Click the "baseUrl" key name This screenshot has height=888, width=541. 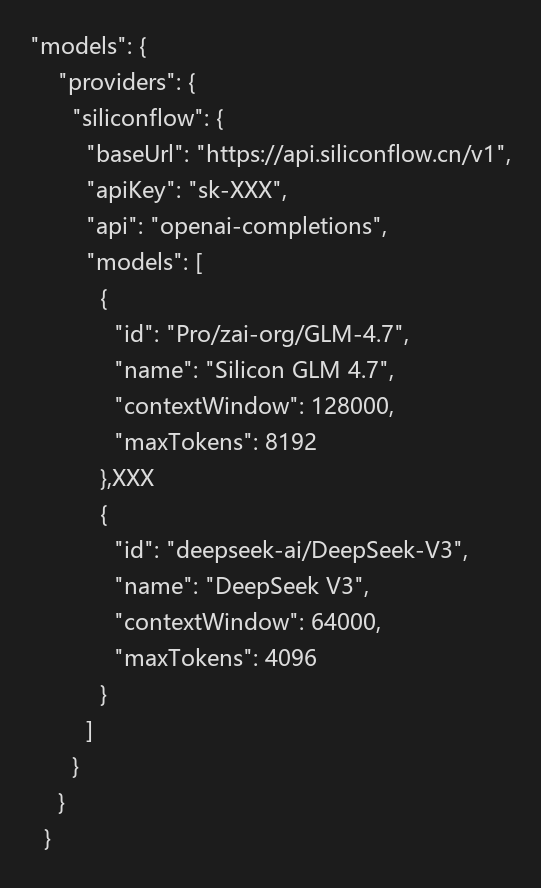tap(134, 154)
